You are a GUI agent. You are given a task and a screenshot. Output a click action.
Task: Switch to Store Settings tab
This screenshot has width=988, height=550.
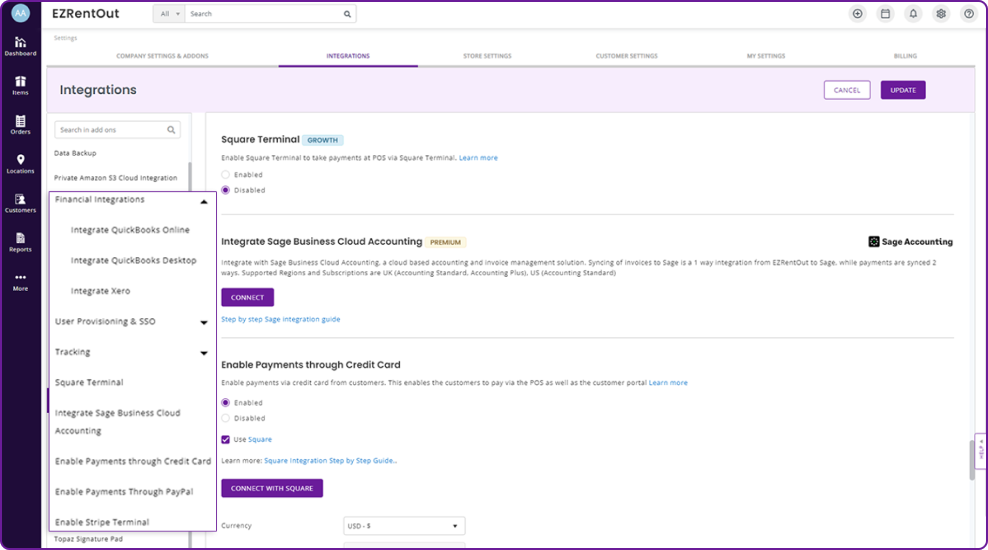pyautogui.click(x=487, y=56)
